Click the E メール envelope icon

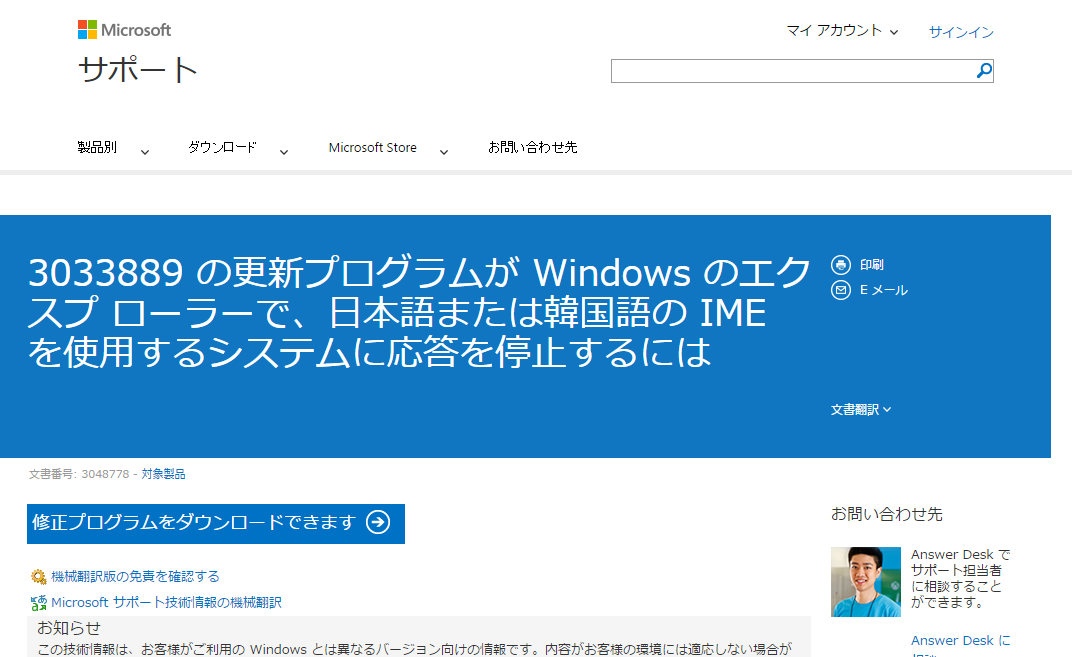click(840, 290)
